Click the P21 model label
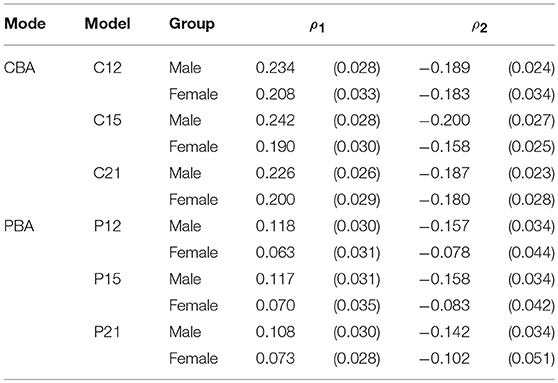Image resolution: width=558 pixels, height=383 pixels. click(x=107, y=332)
